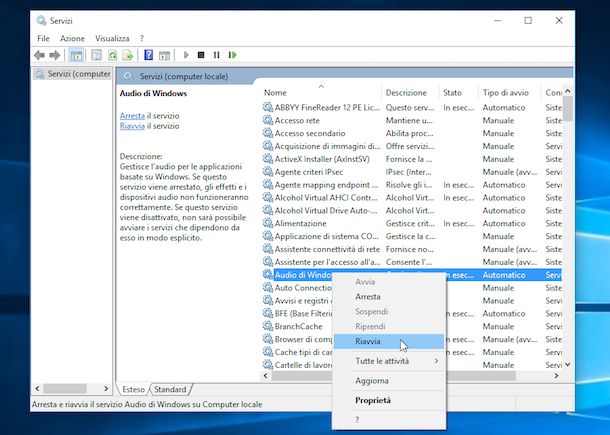Choose Arresta in the context menu
610x435 pixels.
pos(389,296)
